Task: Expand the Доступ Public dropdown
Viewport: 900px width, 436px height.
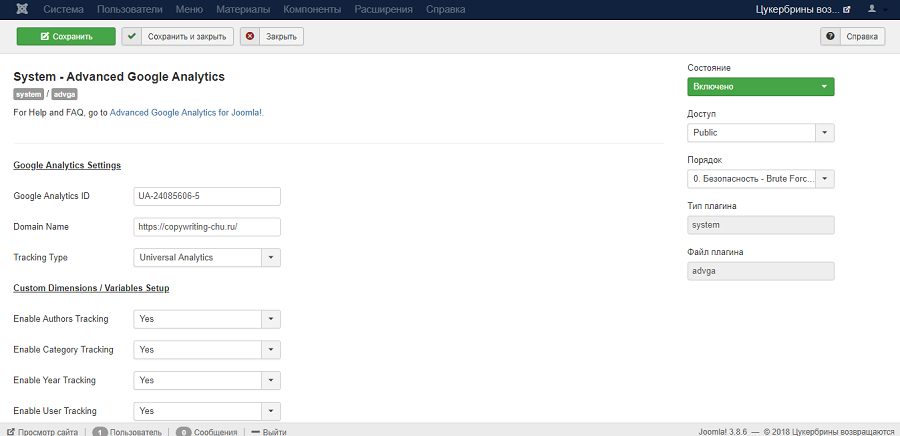Action: 760,132
